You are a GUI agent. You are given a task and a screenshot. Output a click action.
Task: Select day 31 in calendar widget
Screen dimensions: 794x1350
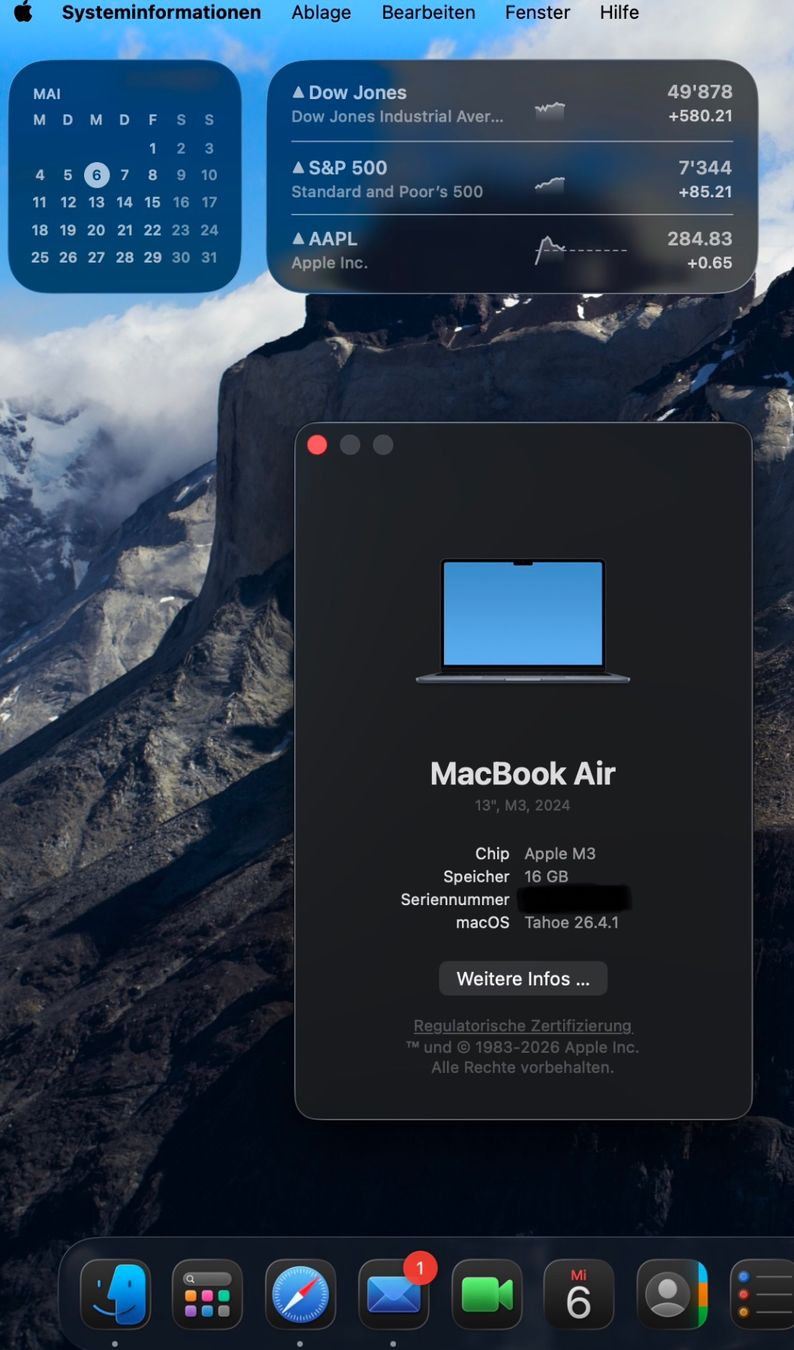[x=209, y=257]
